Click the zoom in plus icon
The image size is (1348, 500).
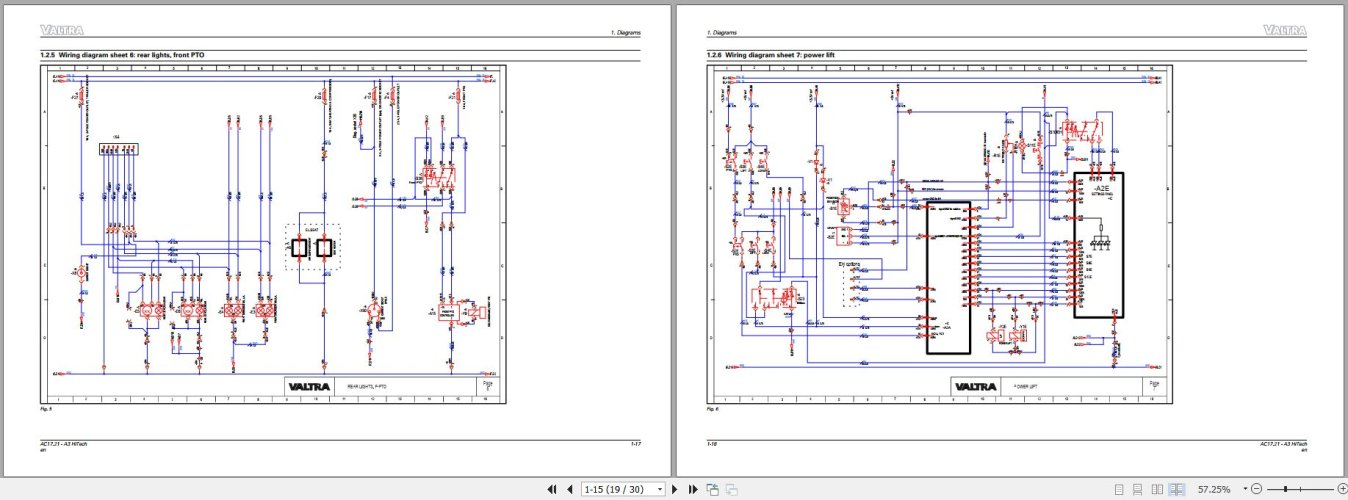(1341, 489)
